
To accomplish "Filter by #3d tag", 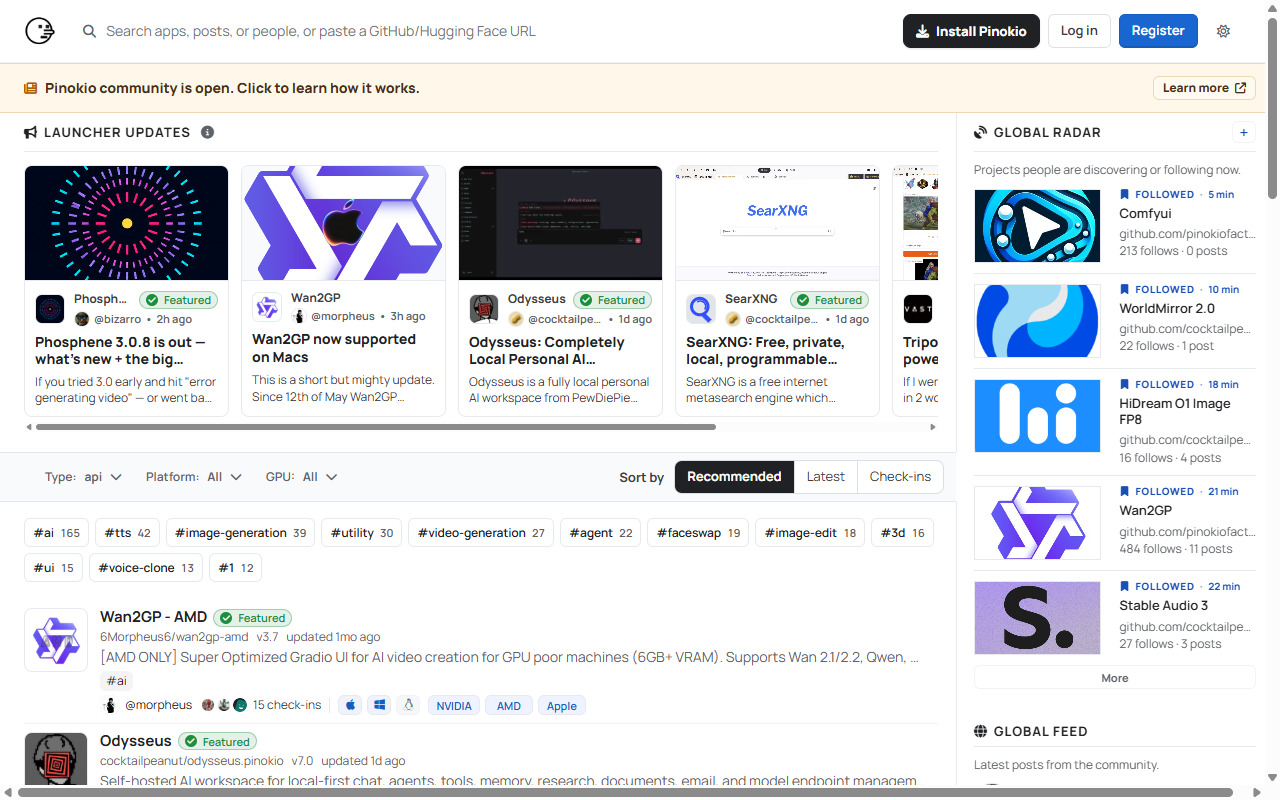I will point(902,533).
